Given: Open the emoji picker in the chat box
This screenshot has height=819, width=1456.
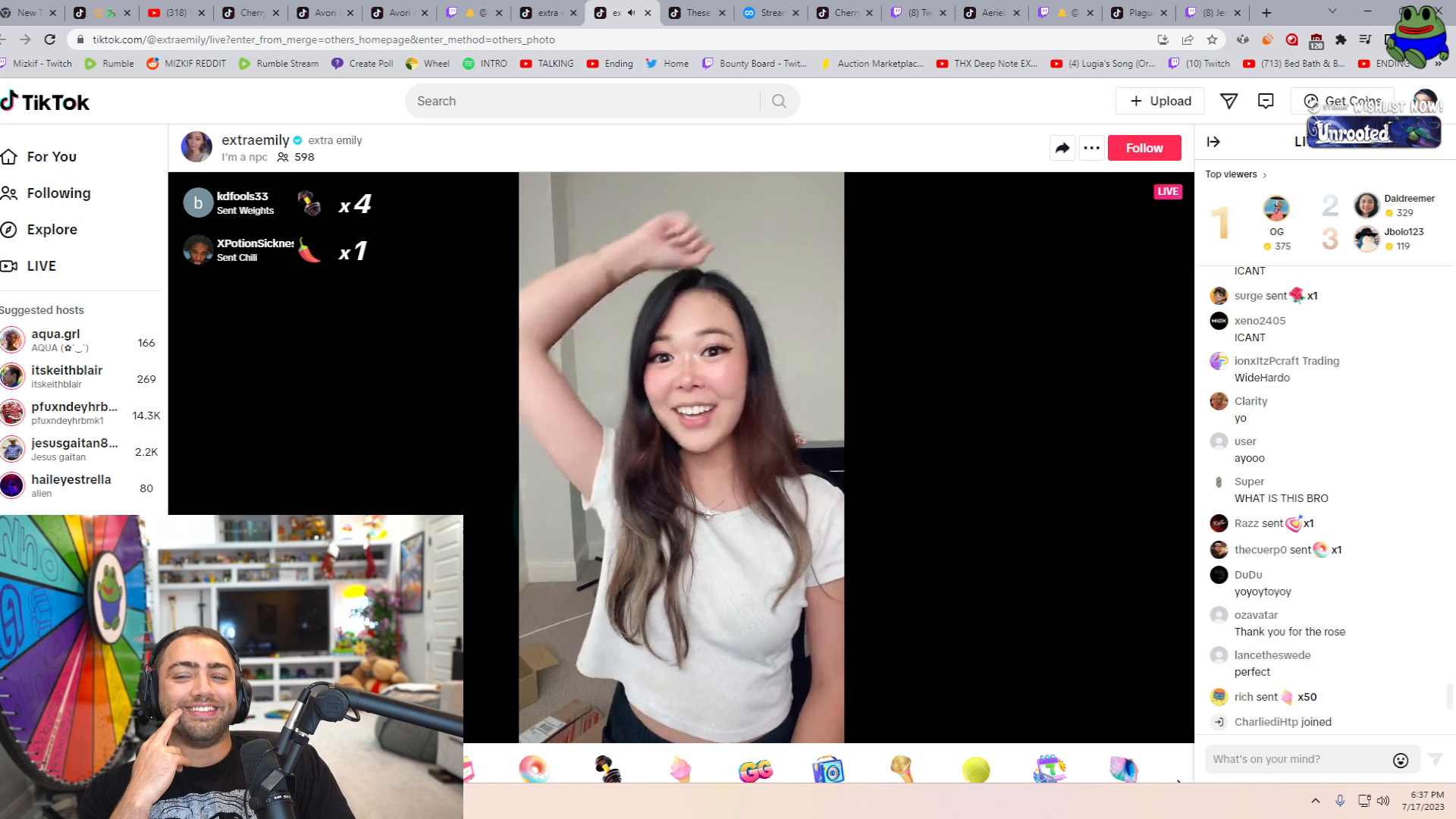Looking at the screenshot, I should [1399, 758].
